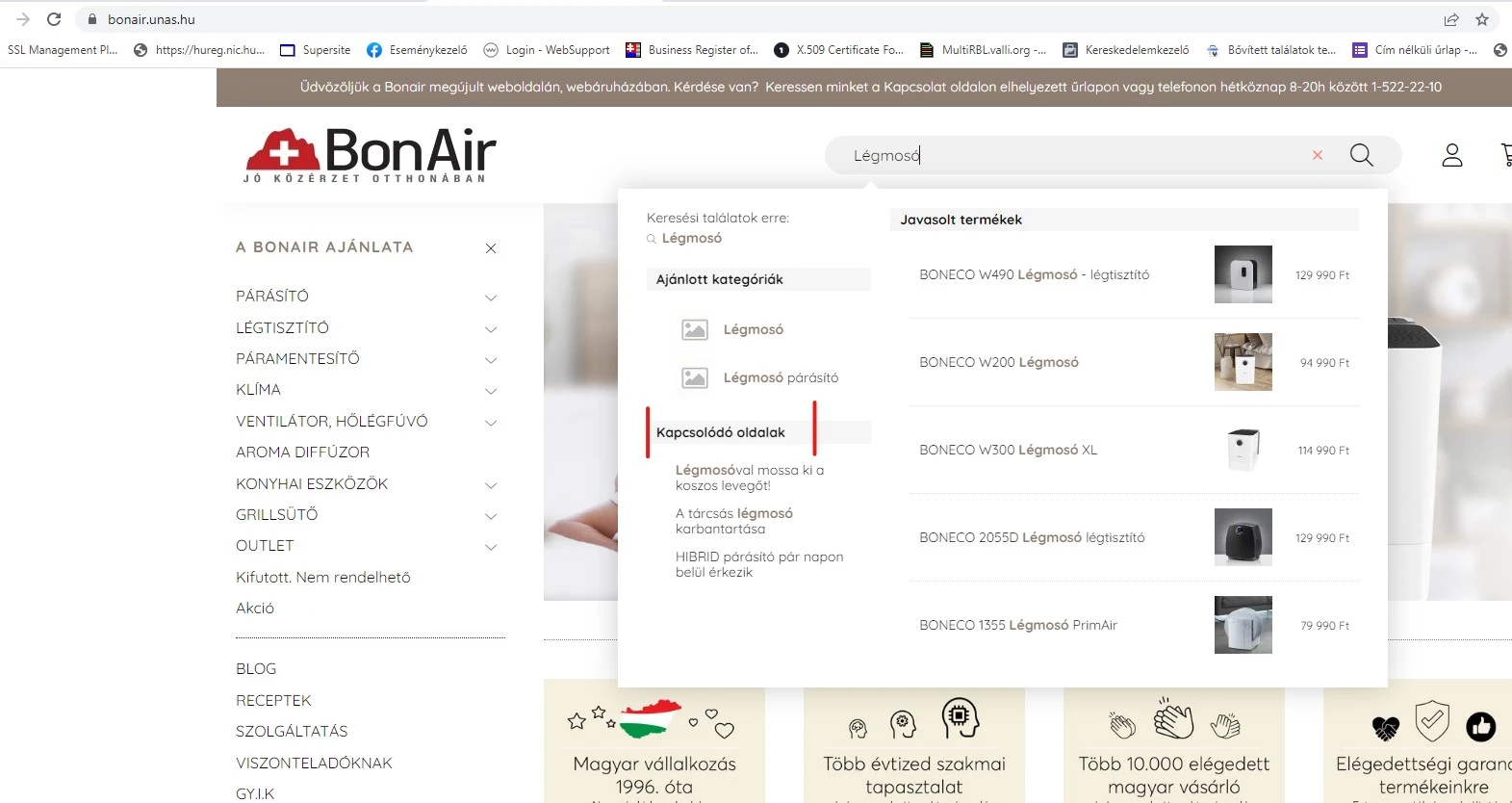Close the Bonair ajánlata menu panel
Viewport: 1512px width, 803px height.
click(x=491, y=248)
